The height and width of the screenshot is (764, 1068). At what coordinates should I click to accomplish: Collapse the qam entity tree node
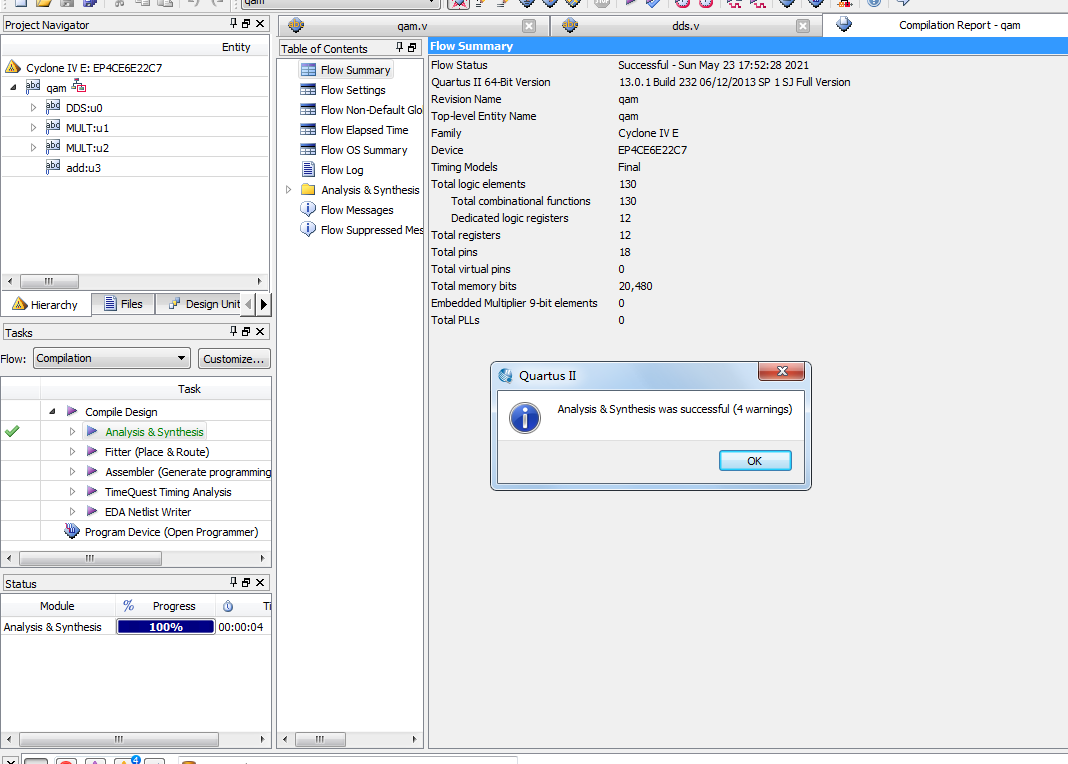(13, 87)
